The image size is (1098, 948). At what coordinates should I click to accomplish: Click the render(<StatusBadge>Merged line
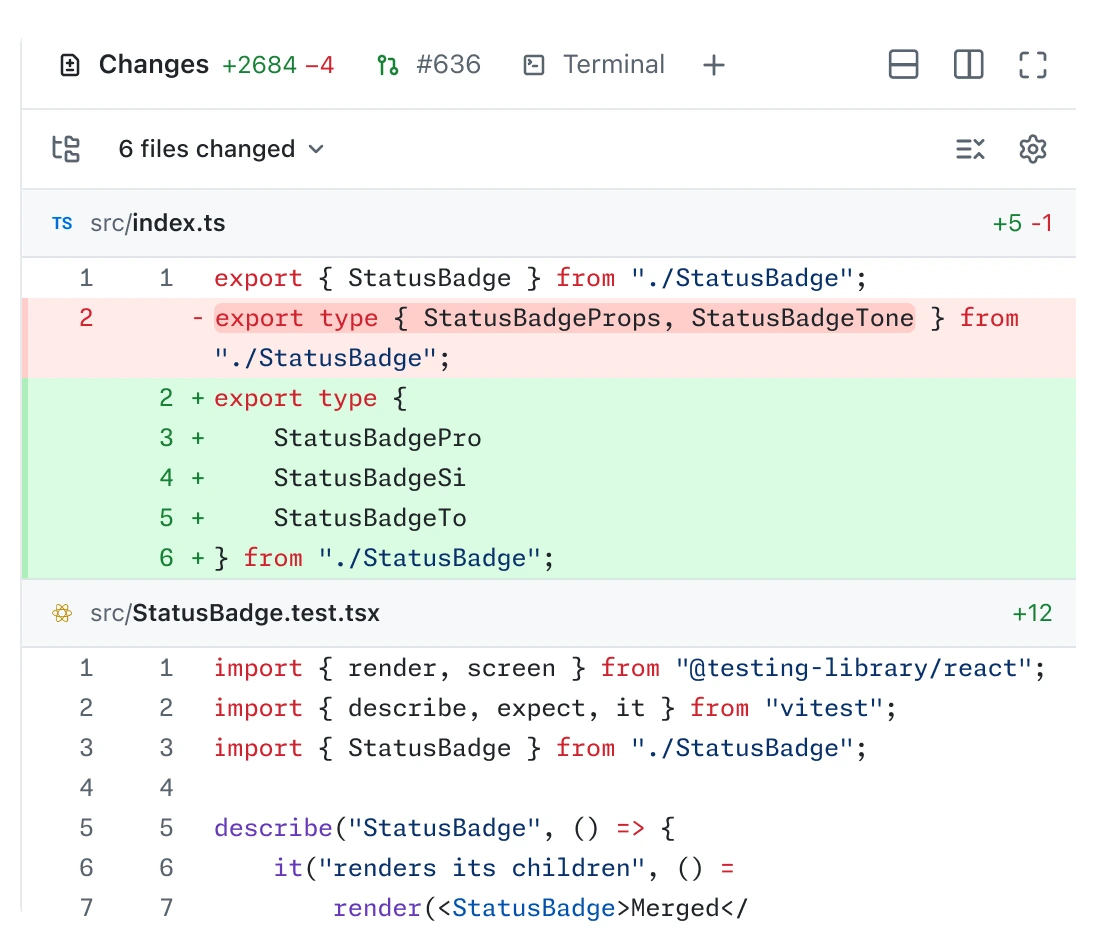click(548, 907)
